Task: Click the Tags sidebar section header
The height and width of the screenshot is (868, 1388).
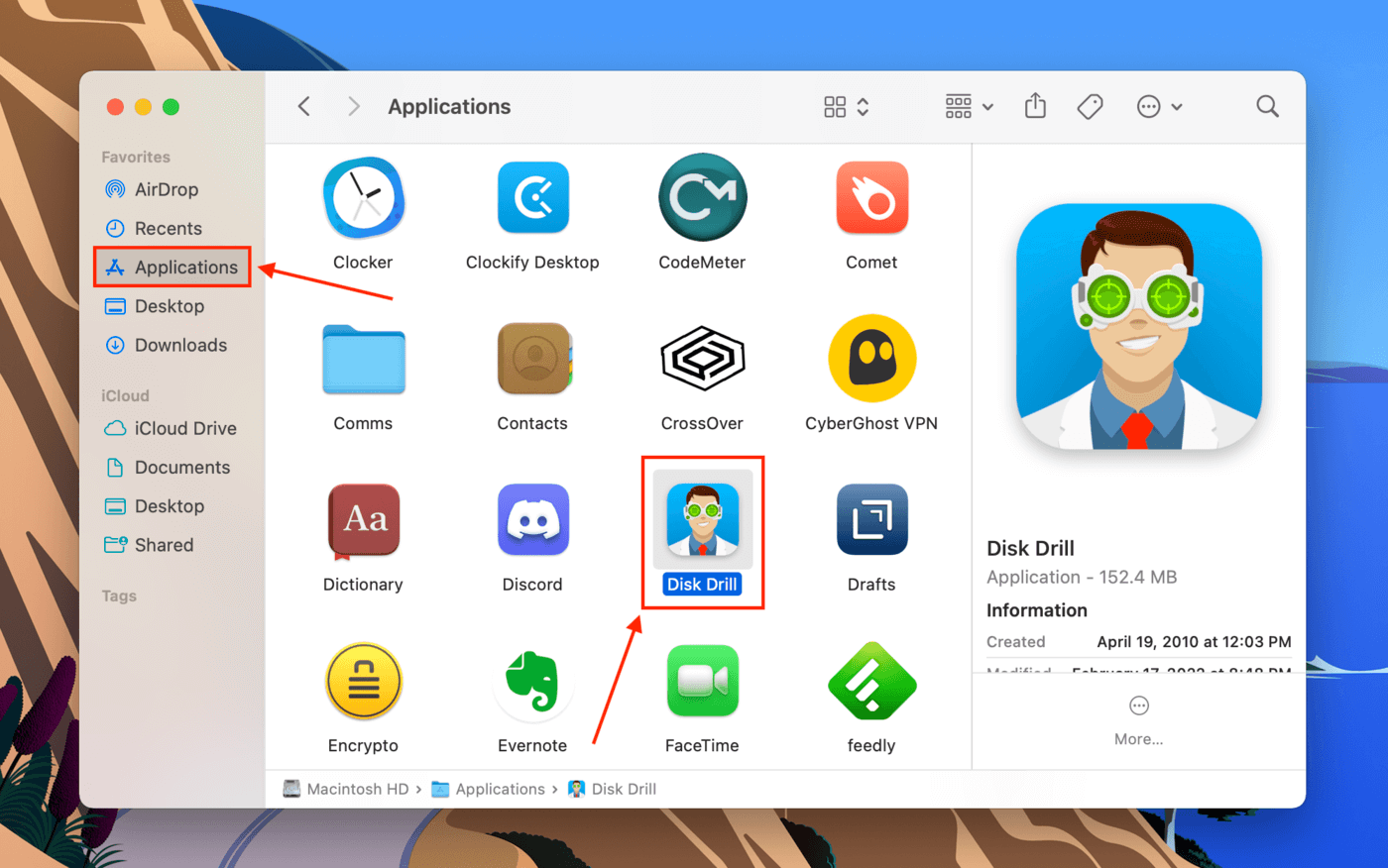Action: (119, 596)
